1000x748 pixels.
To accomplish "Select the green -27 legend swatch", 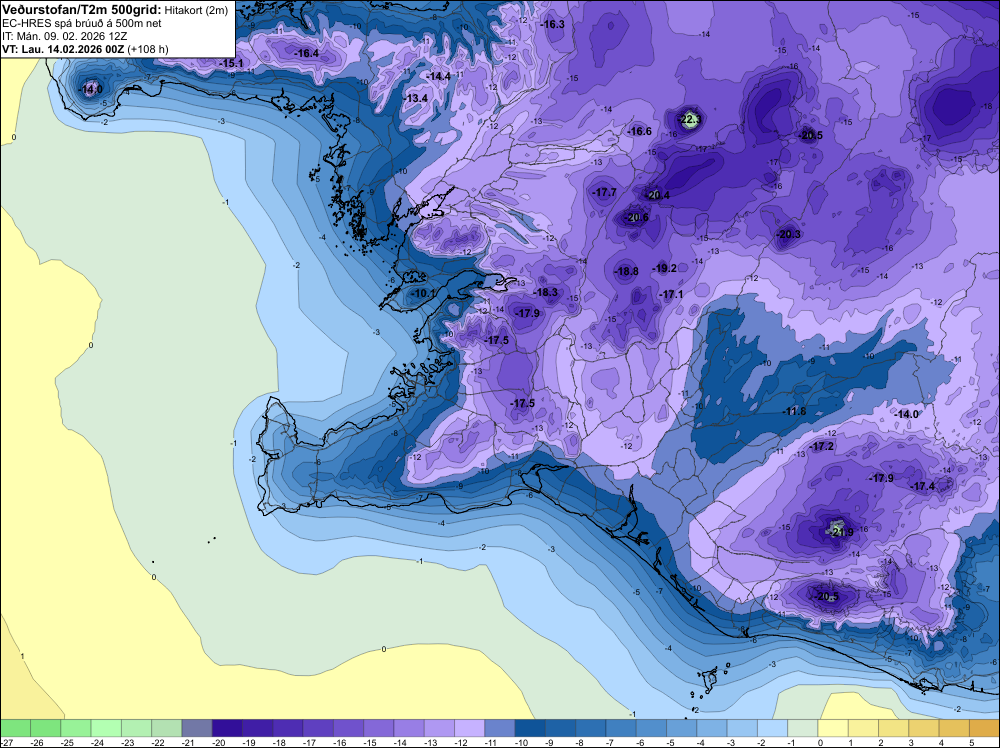I will (x=15, y=728).
